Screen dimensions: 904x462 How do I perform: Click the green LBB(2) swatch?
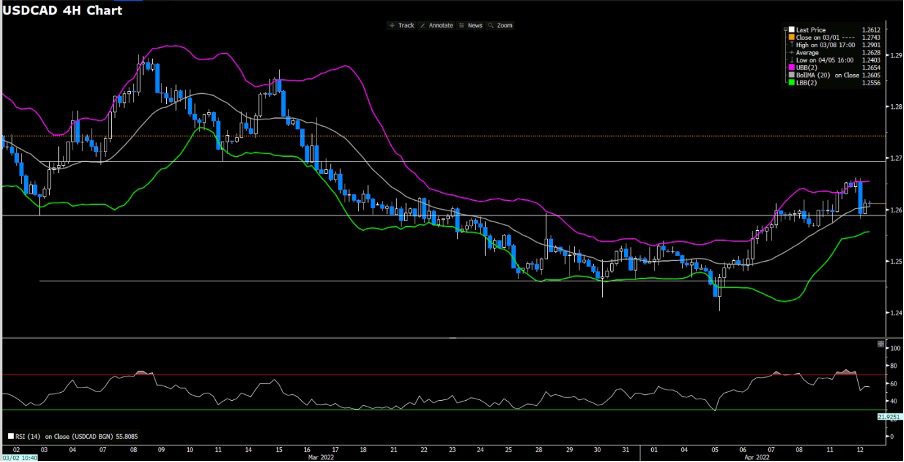[792, 83]
